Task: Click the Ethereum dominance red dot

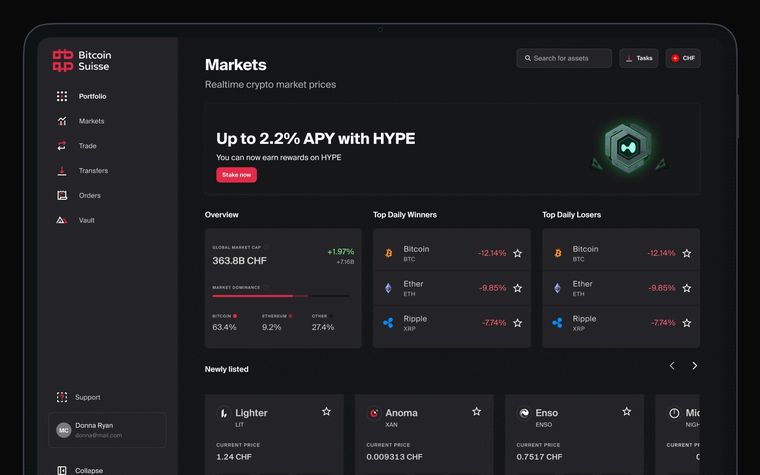Action: (290, 316)
